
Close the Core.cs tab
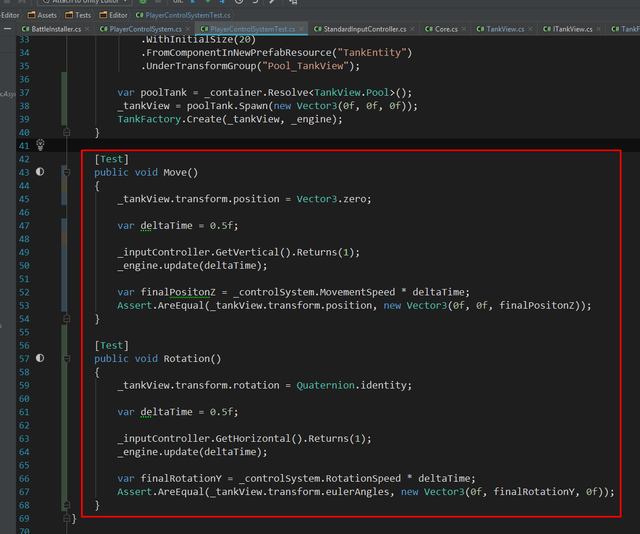464,29
